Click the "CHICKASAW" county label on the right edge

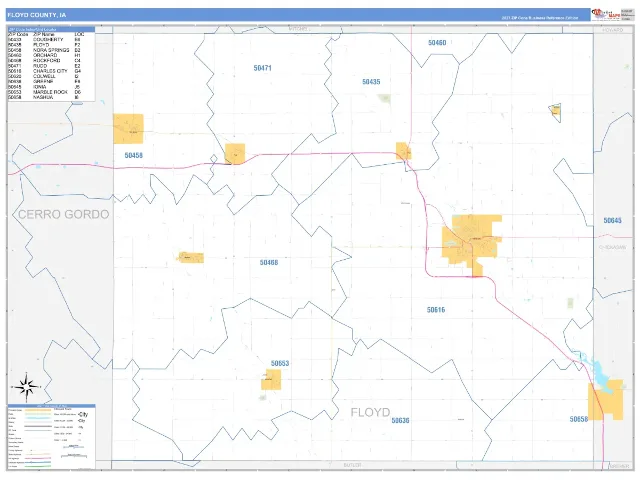613,247
